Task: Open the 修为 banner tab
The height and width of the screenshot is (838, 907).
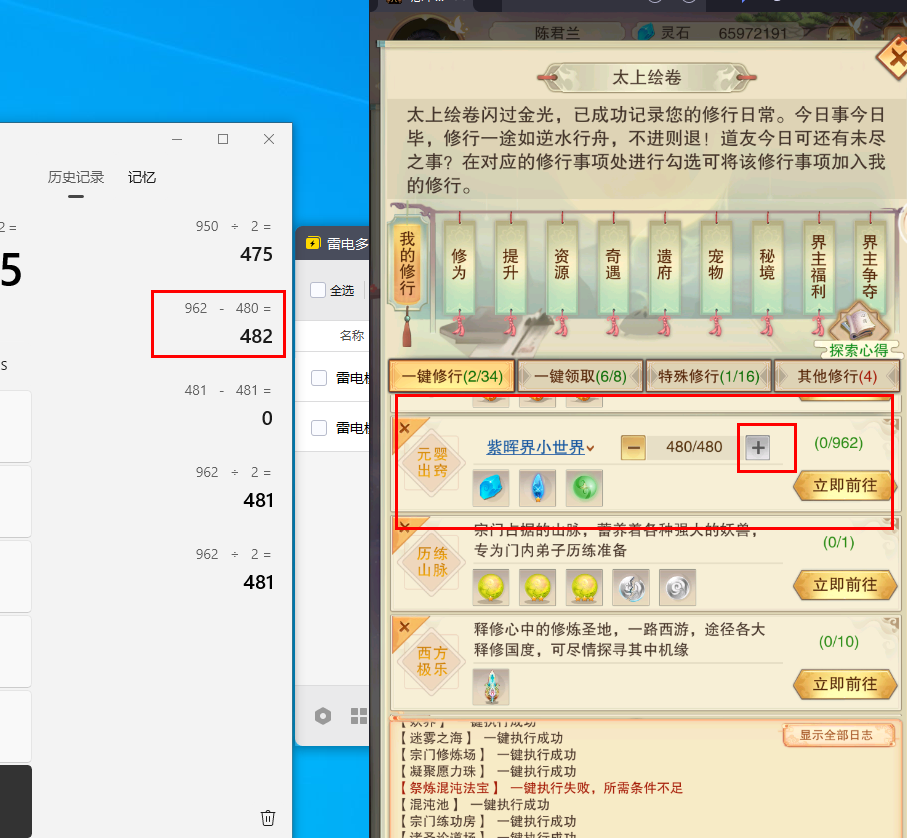Action: click(x=459, y=267)
